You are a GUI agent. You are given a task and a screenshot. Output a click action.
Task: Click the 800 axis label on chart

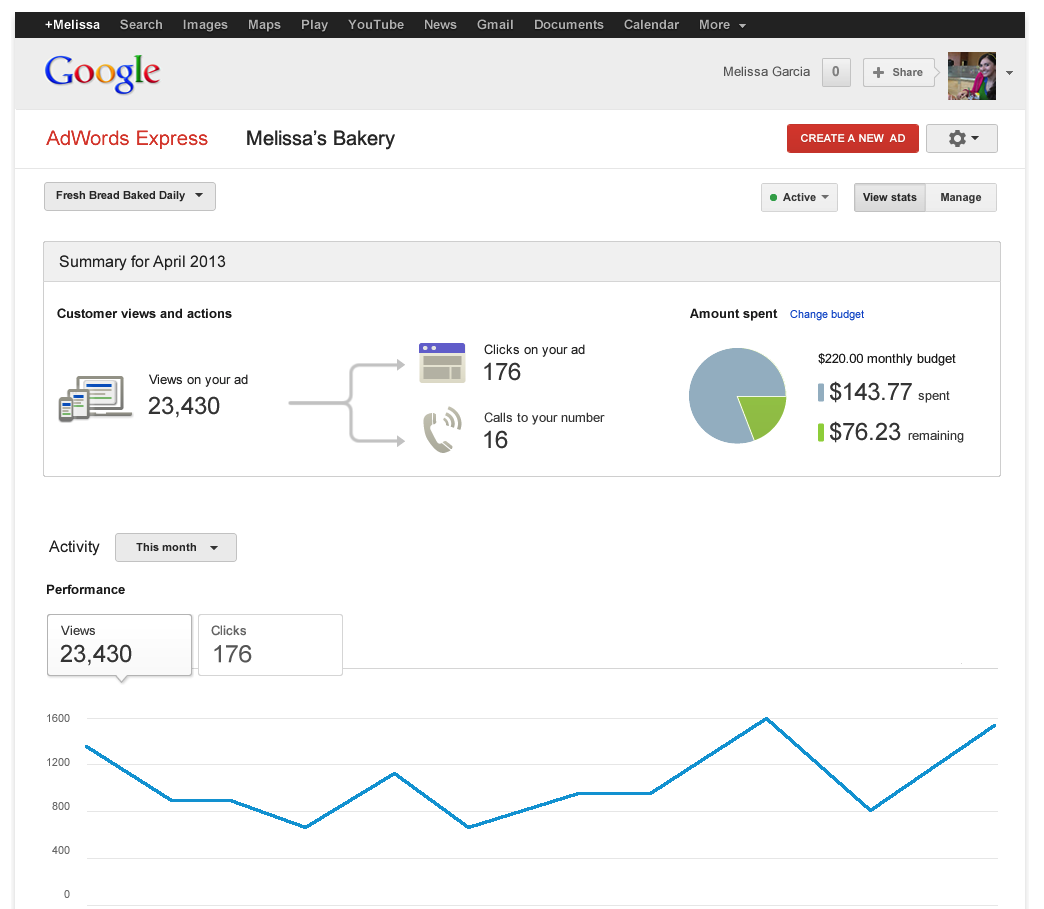pos(61,806)
